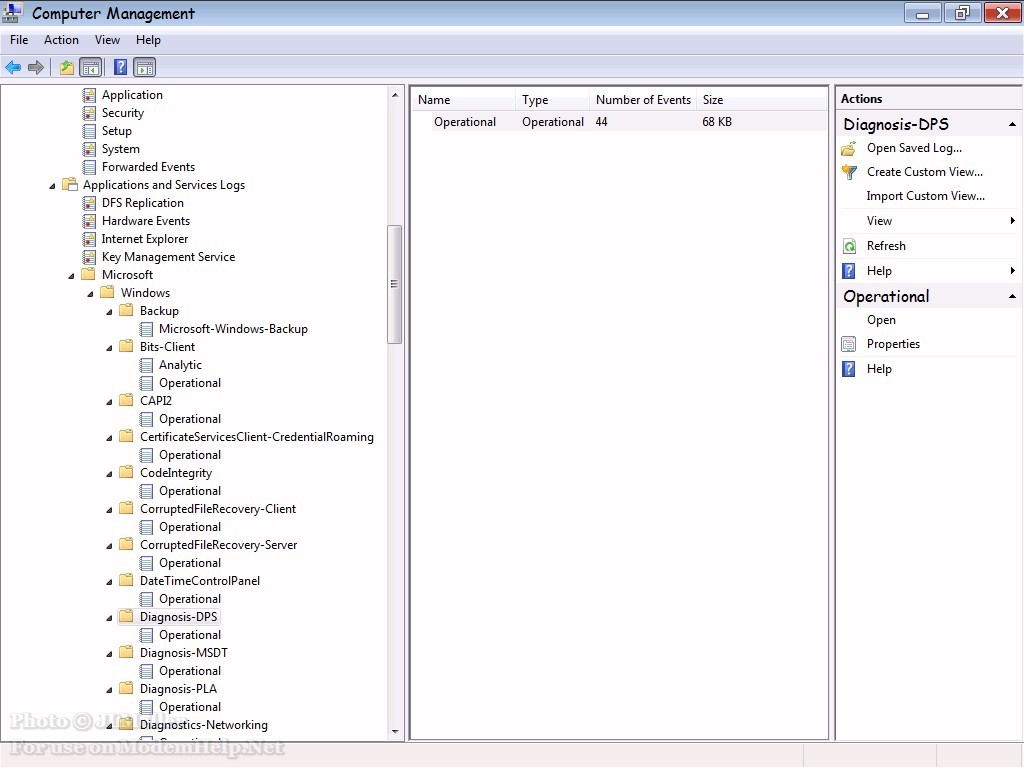Sort by the Size column header
This screenshot has height=768, width=1024.
[761, 100]
